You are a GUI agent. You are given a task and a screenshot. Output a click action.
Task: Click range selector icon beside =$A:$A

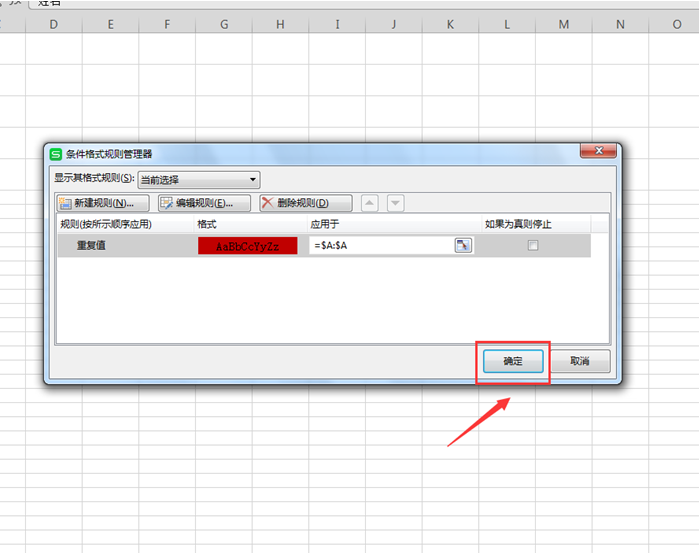point(463,245)
